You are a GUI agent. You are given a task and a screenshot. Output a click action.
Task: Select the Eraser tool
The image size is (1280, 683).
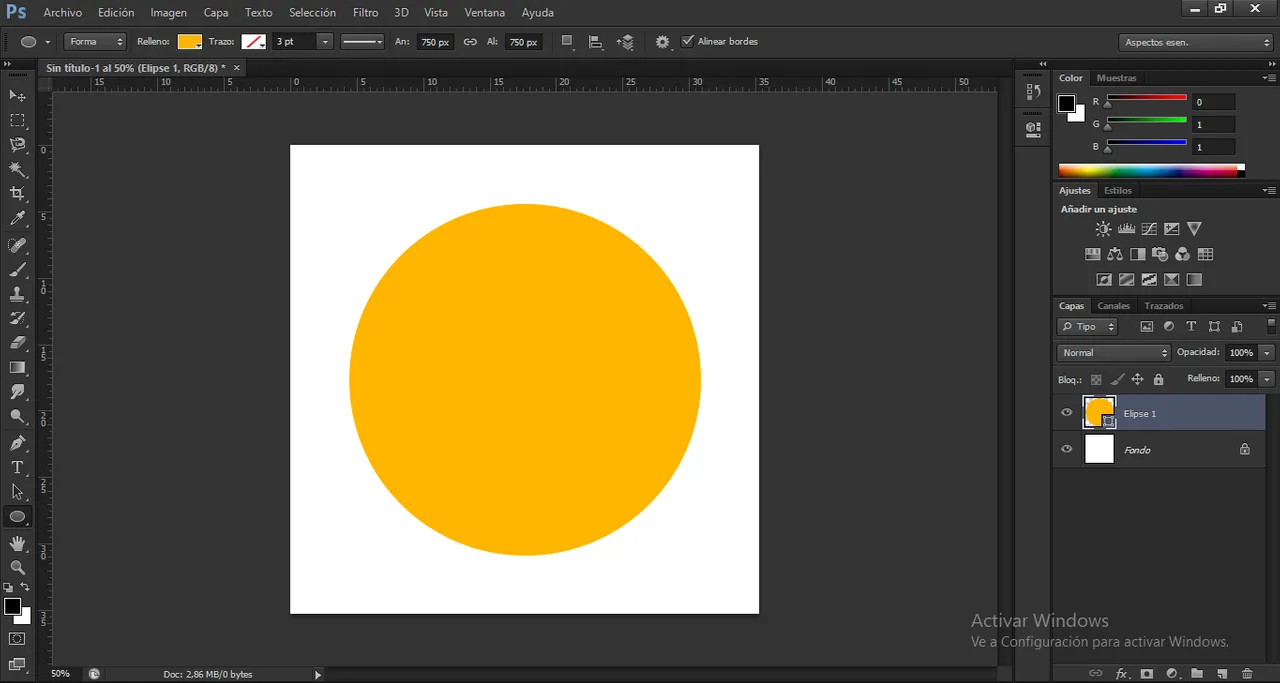point(17,343)
